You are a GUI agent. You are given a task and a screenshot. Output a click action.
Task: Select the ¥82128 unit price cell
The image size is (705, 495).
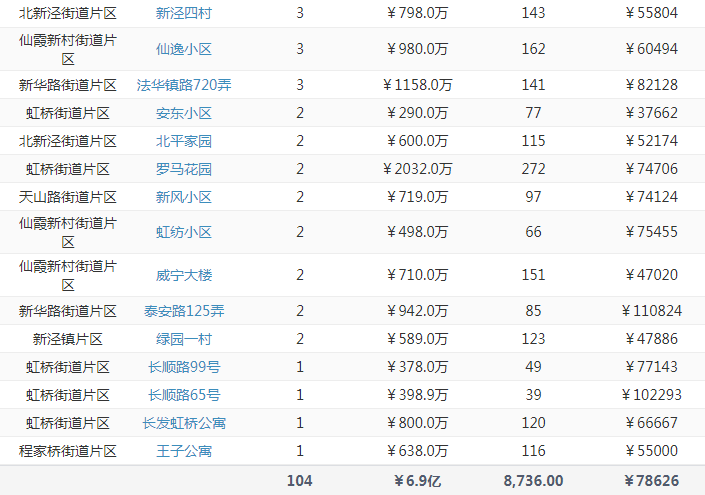(x=651, y=85)
